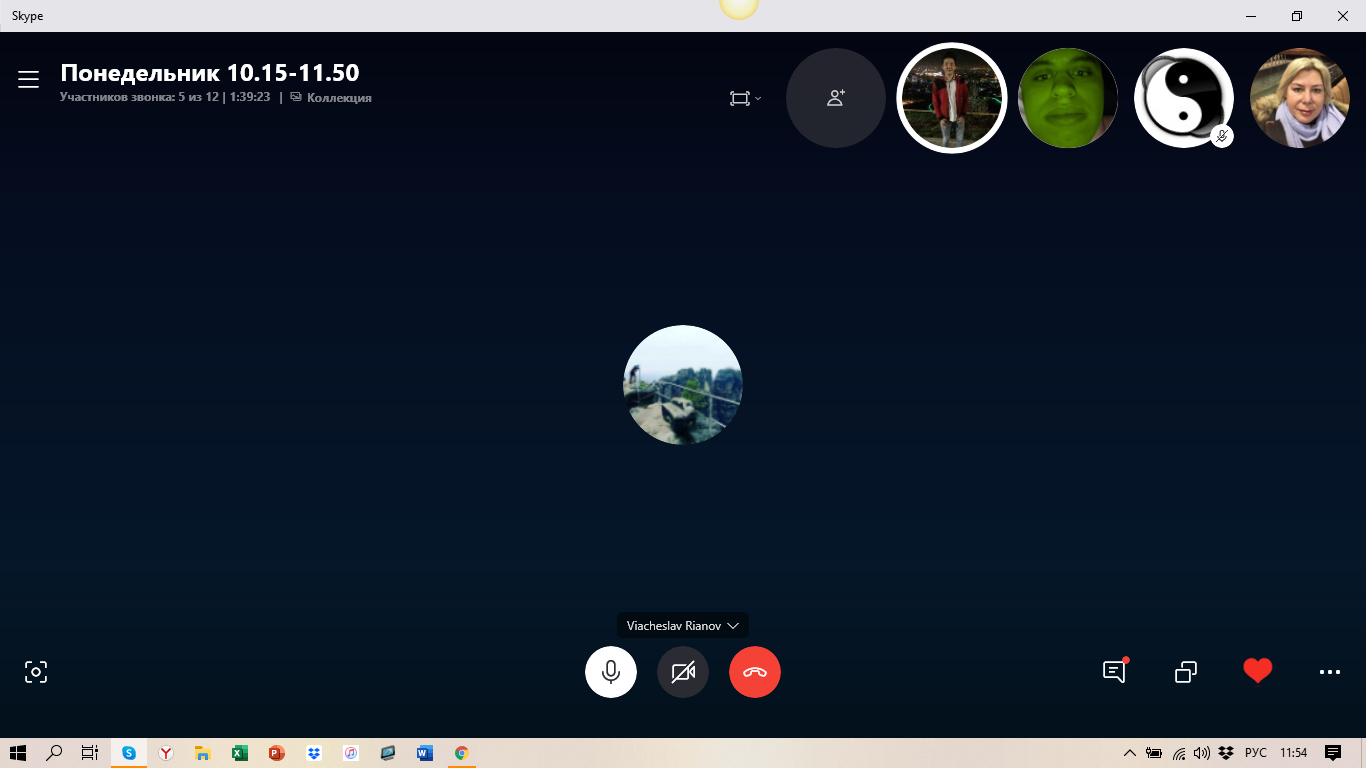1366x768 pixels.
Task: Open the chat conversation icon
Action: tap(1114, 672)
